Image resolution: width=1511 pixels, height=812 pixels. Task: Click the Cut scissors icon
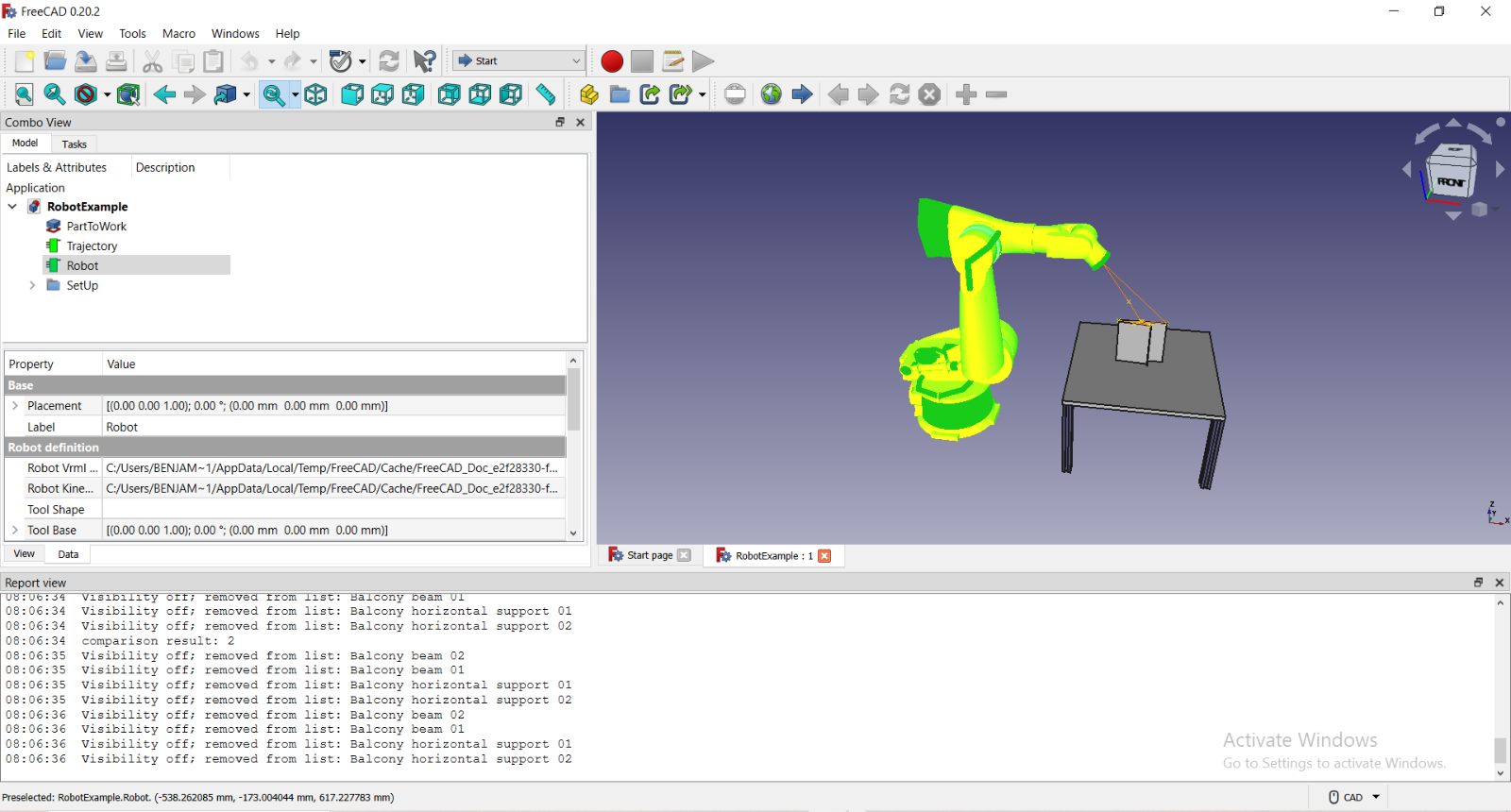point(152,61)
